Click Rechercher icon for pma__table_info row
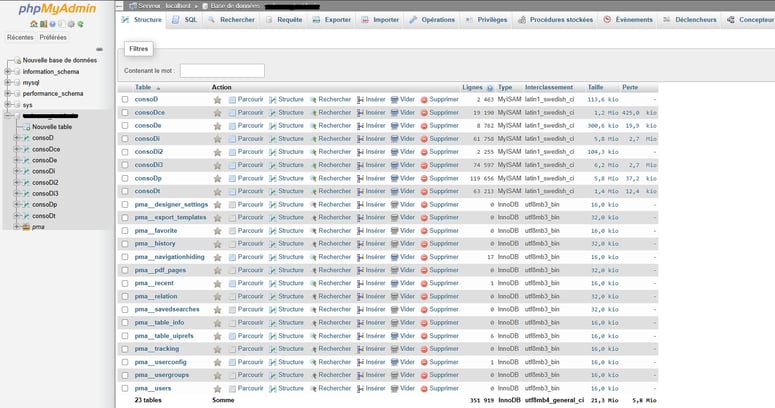Screen dimensions: 775x408 click(x=313, y=323)
